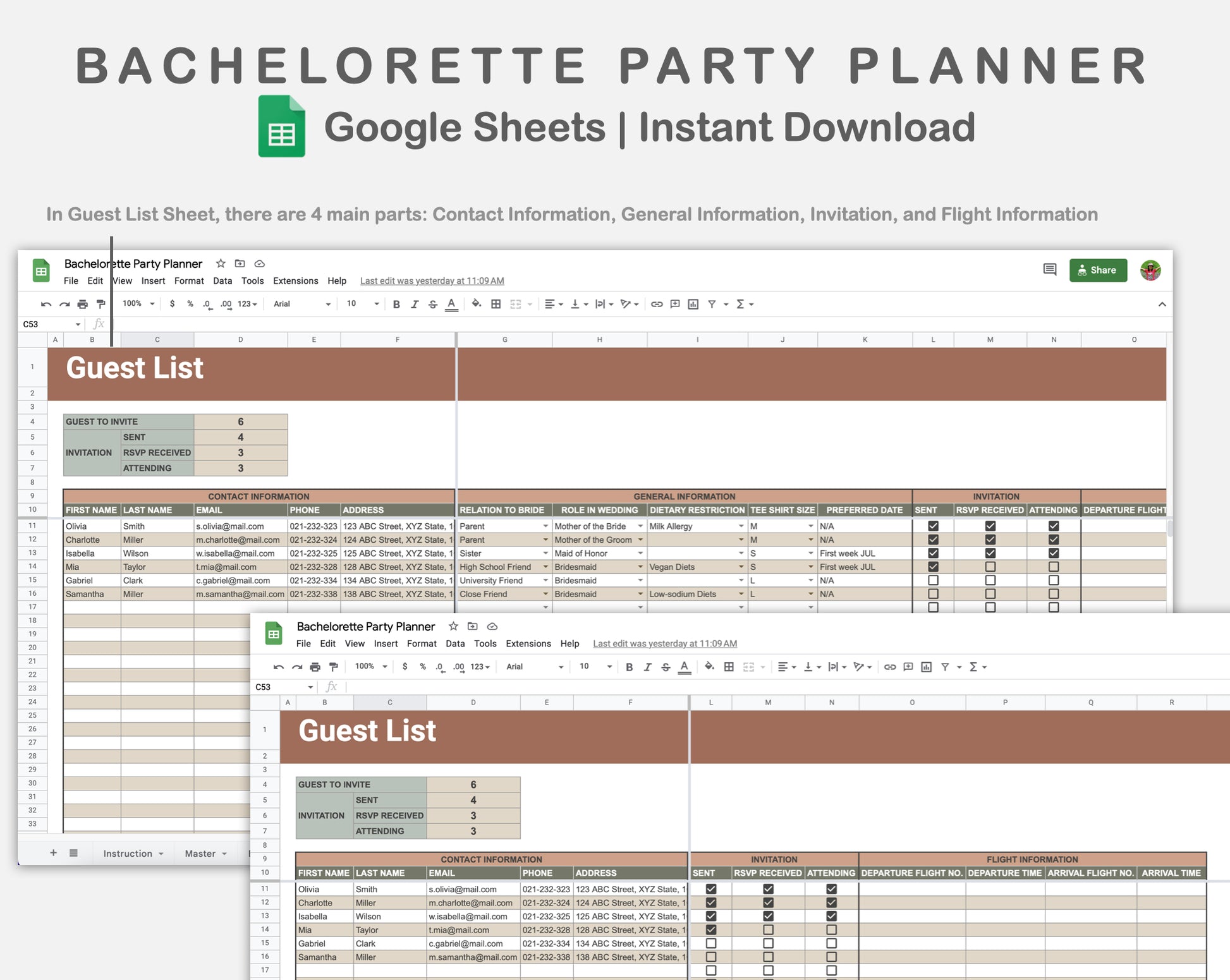Screen dimensions: 1230x980
Task: Click the text color underlined A icon
Action: point(451,305)
